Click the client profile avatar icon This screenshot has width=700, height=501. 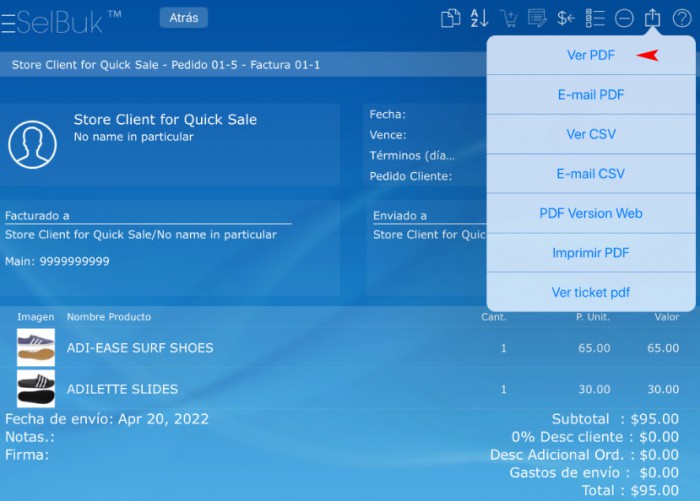(32, 144)
